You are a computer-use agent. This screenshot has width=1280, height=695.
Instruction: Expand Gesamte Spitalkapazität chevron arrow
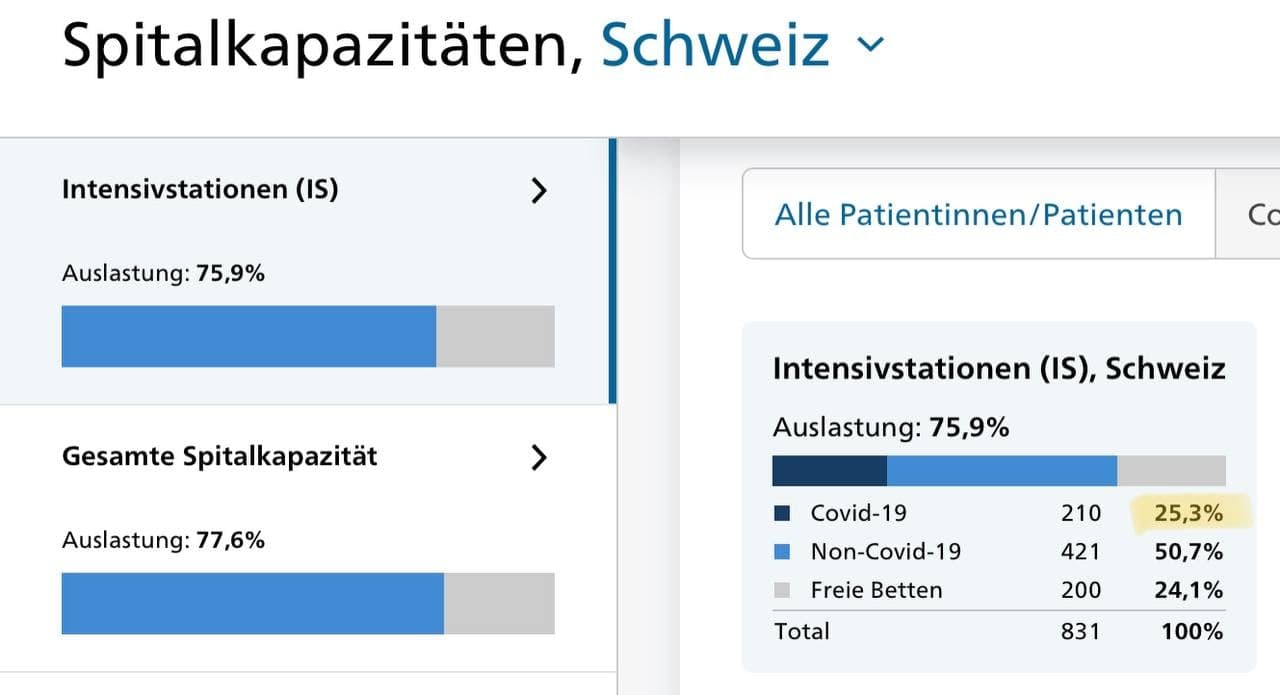(539, 457)
